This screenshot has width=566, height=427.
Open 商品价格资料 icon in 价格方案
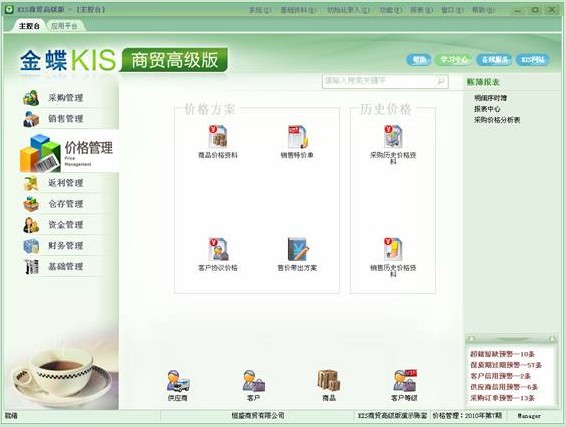pos(218,136)
